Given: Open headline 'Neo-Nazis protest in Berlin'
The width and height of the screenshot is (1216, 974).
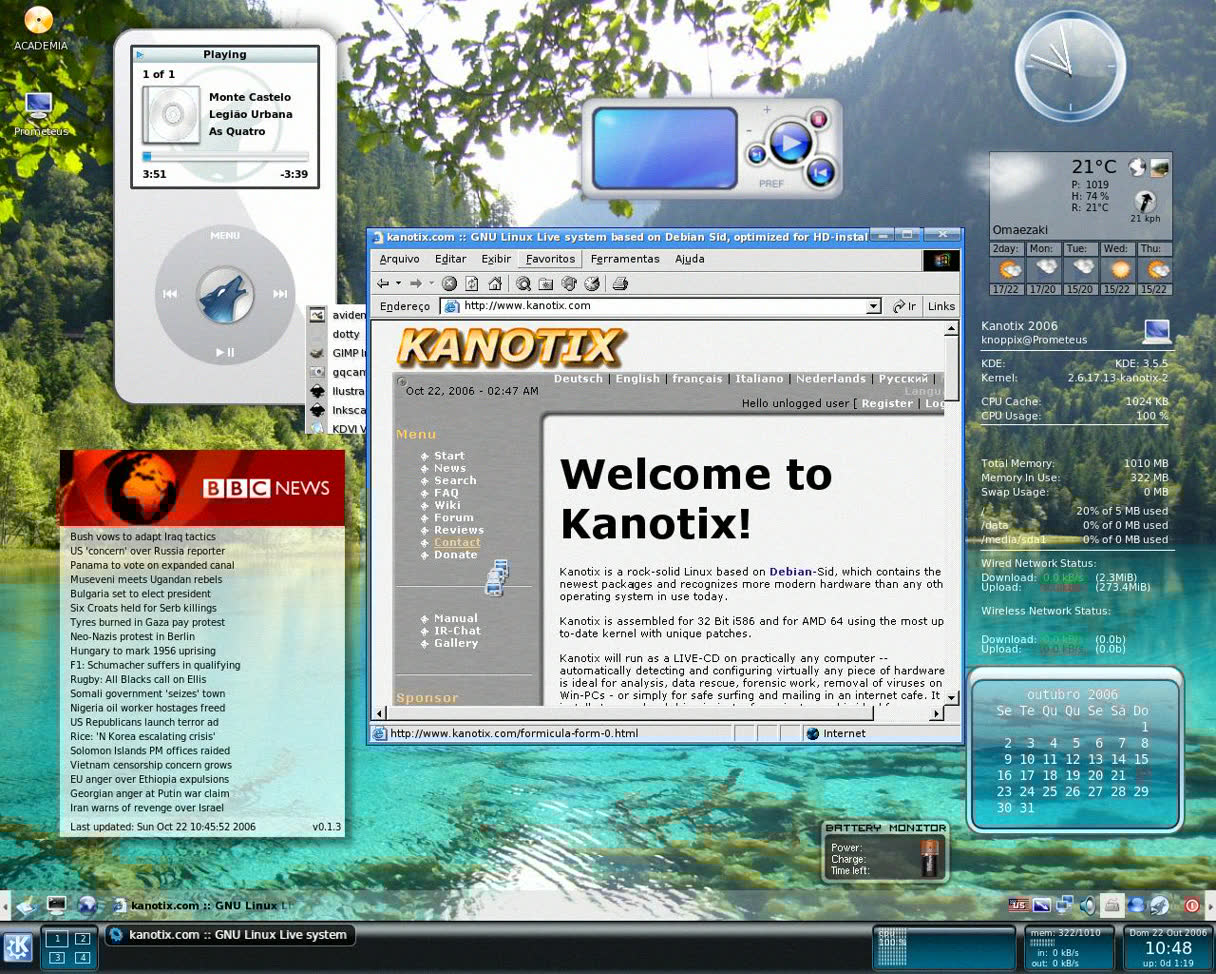Looking at the screenshot, I should (133, 636).
